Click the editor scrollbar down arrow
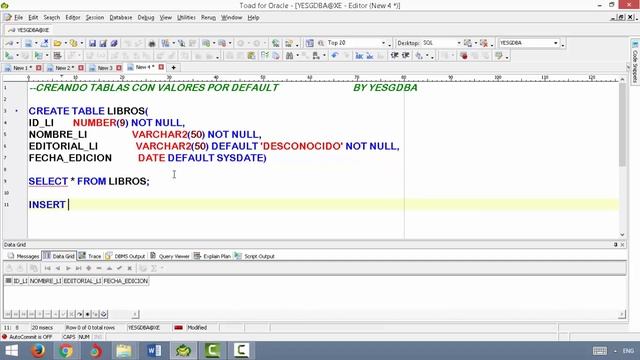This screenshot has width=640, height=360. (x=622, y=234)
